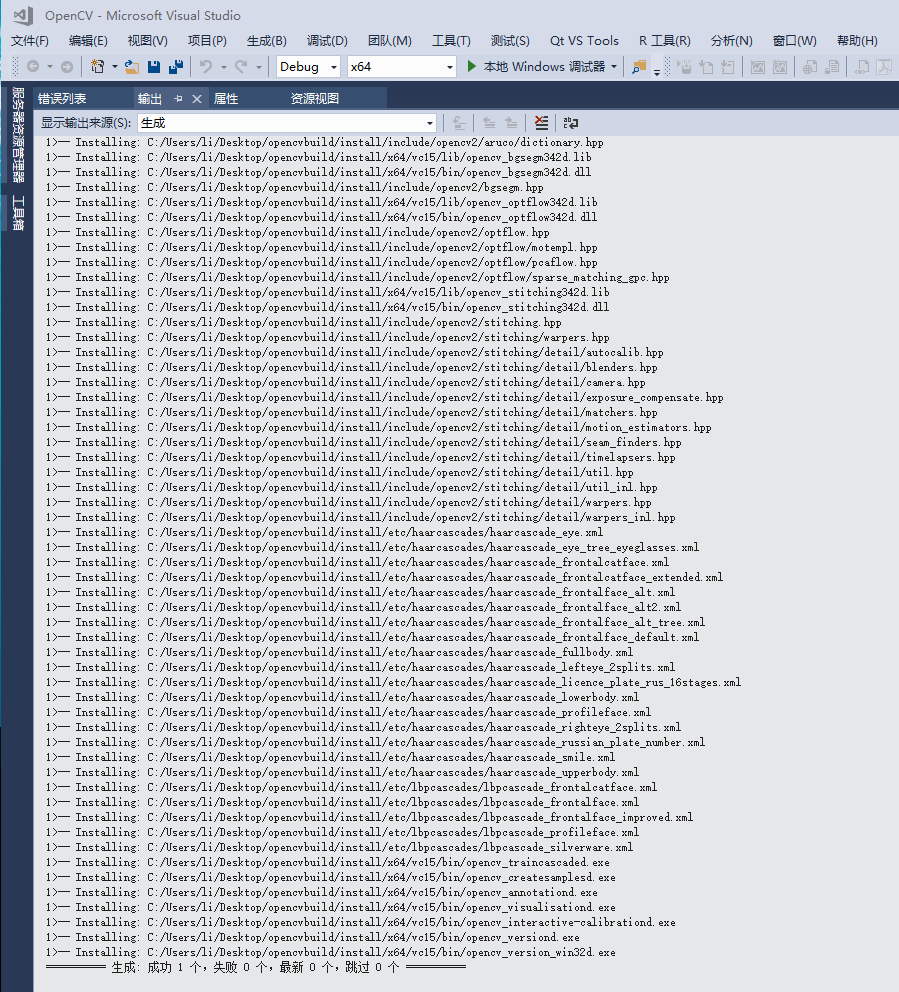Select the 输出 tab
899x992 pixels.
click(x=150, y=99)
